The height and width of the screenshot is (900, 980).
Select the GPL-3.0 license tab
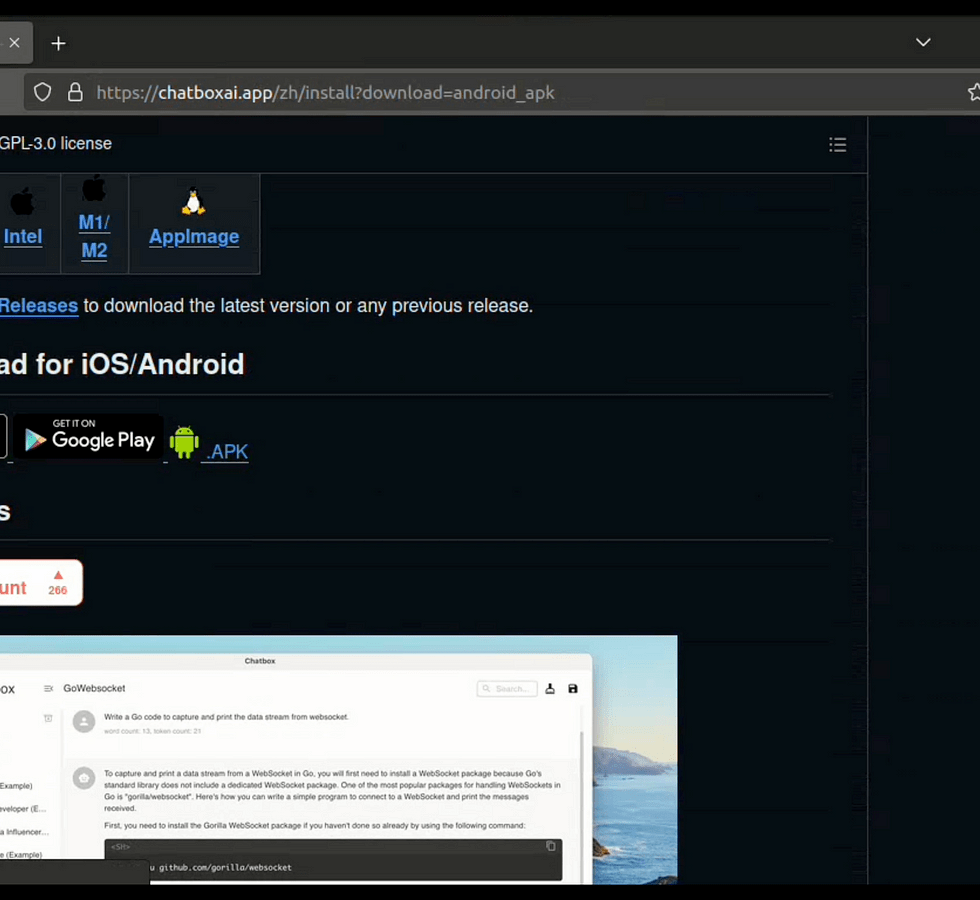click(x=56, y=144)
